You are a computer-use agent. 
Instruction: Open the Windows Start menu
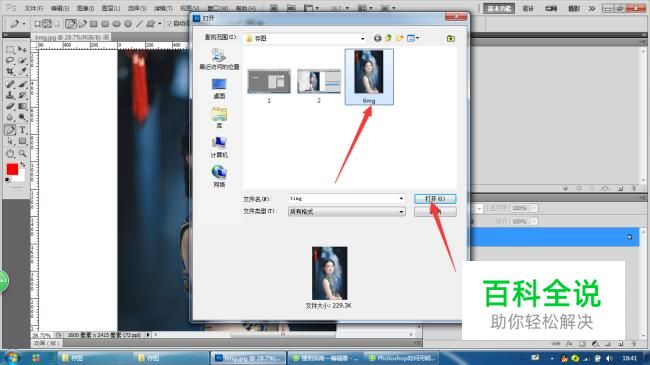point(12,358)
